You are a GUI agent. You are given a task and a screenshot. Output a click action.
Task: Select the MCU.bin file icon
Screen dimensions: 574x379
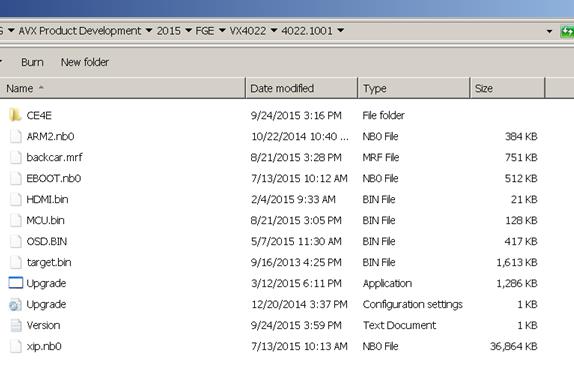coord(15,220)
